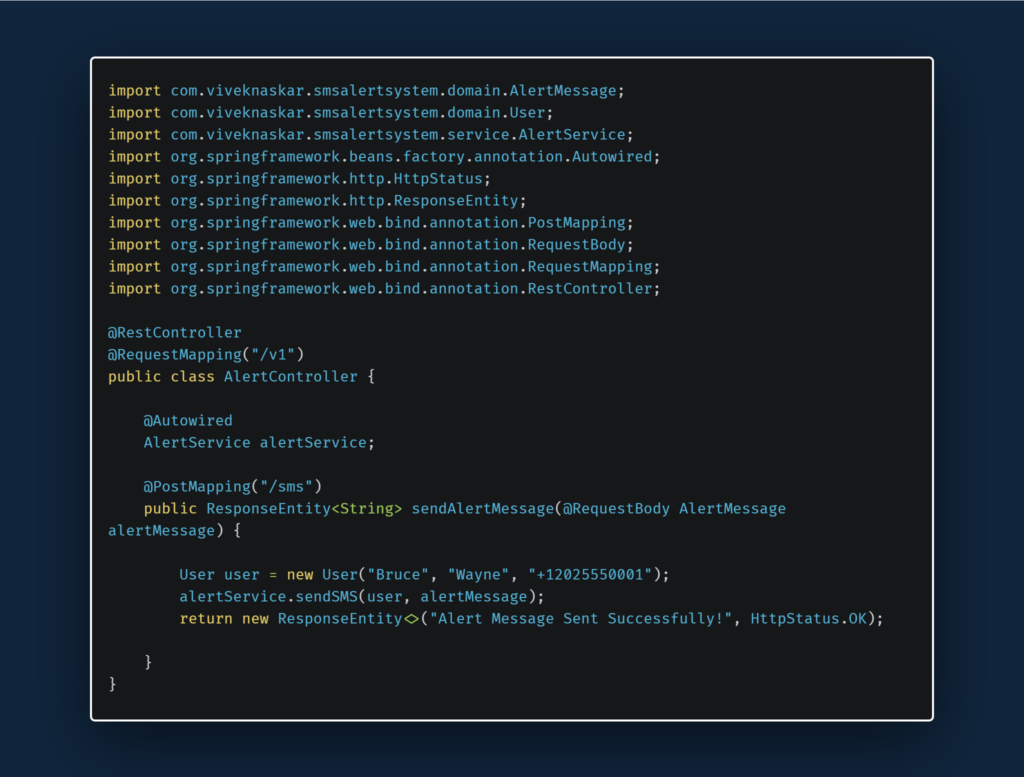Image resolution: width=1024 pixels, height=777 pixels.
Task: Select the "/v1" string in @RequestMapping
Action: point(273,355)
